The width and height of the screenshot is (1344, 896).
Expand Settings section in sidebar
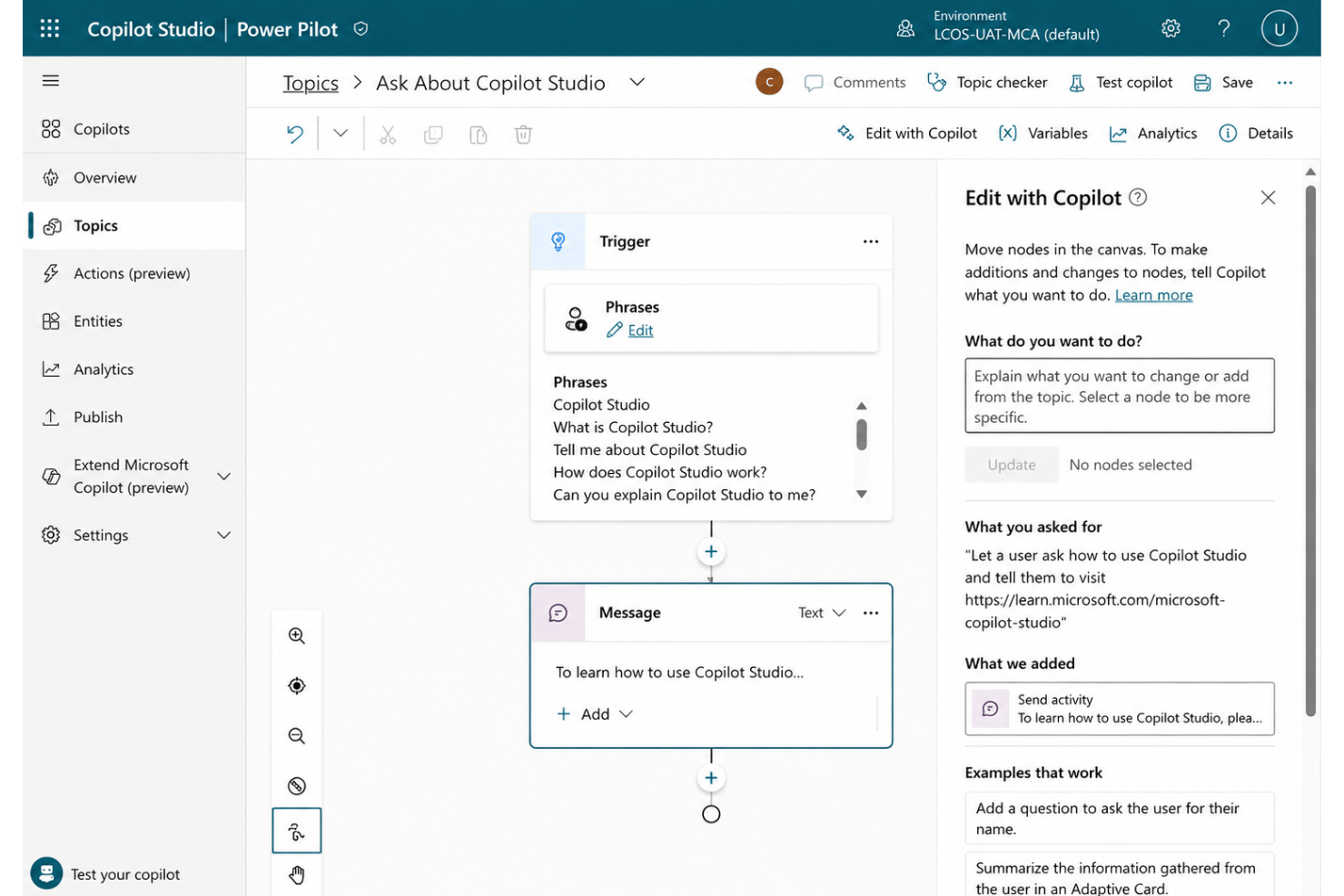(224, 535)
